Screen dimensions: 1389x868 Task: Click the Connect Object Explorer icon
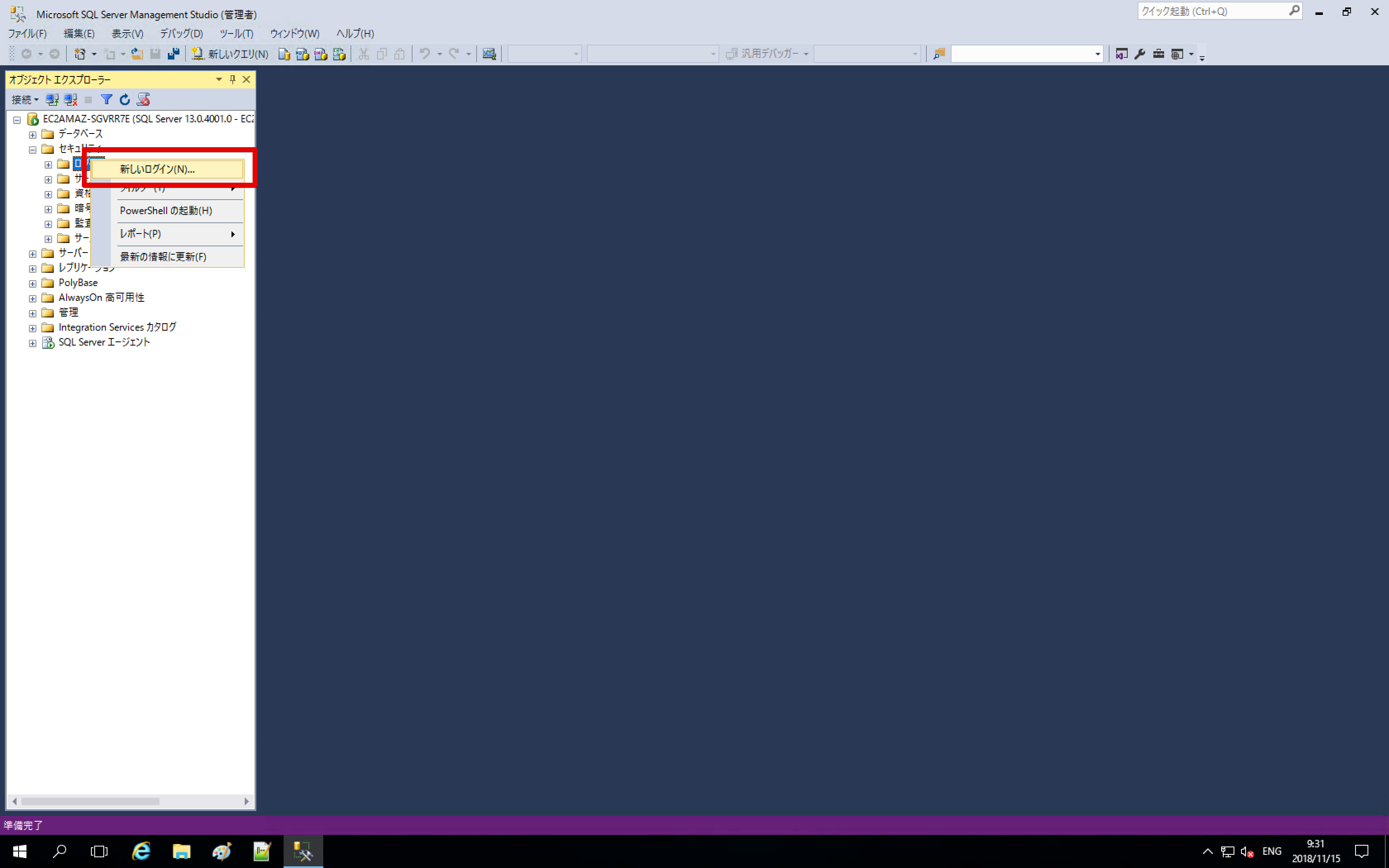[x=52, y=100]
